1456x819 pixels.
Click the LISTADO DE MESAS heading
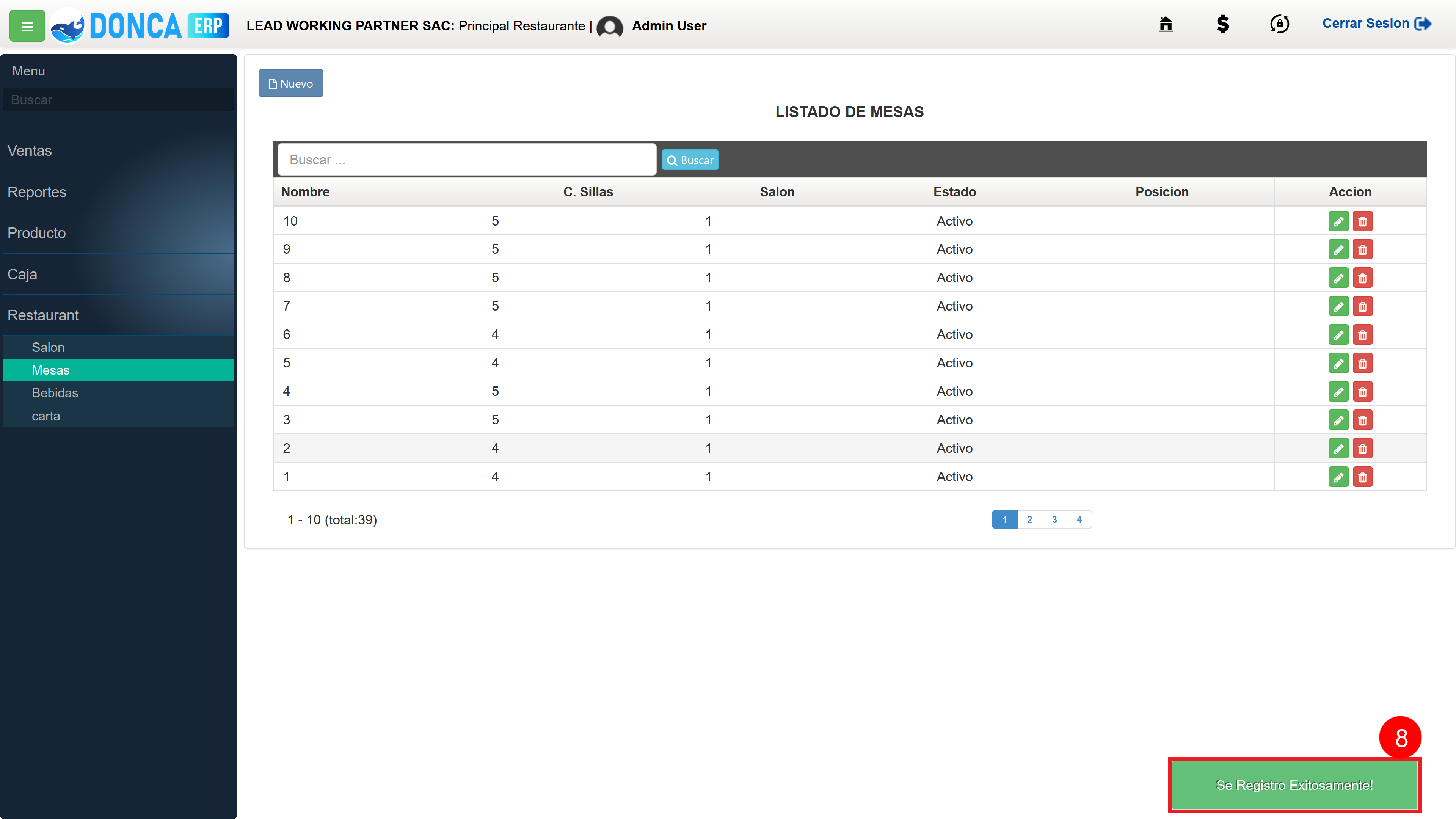(x=849, y=112)
